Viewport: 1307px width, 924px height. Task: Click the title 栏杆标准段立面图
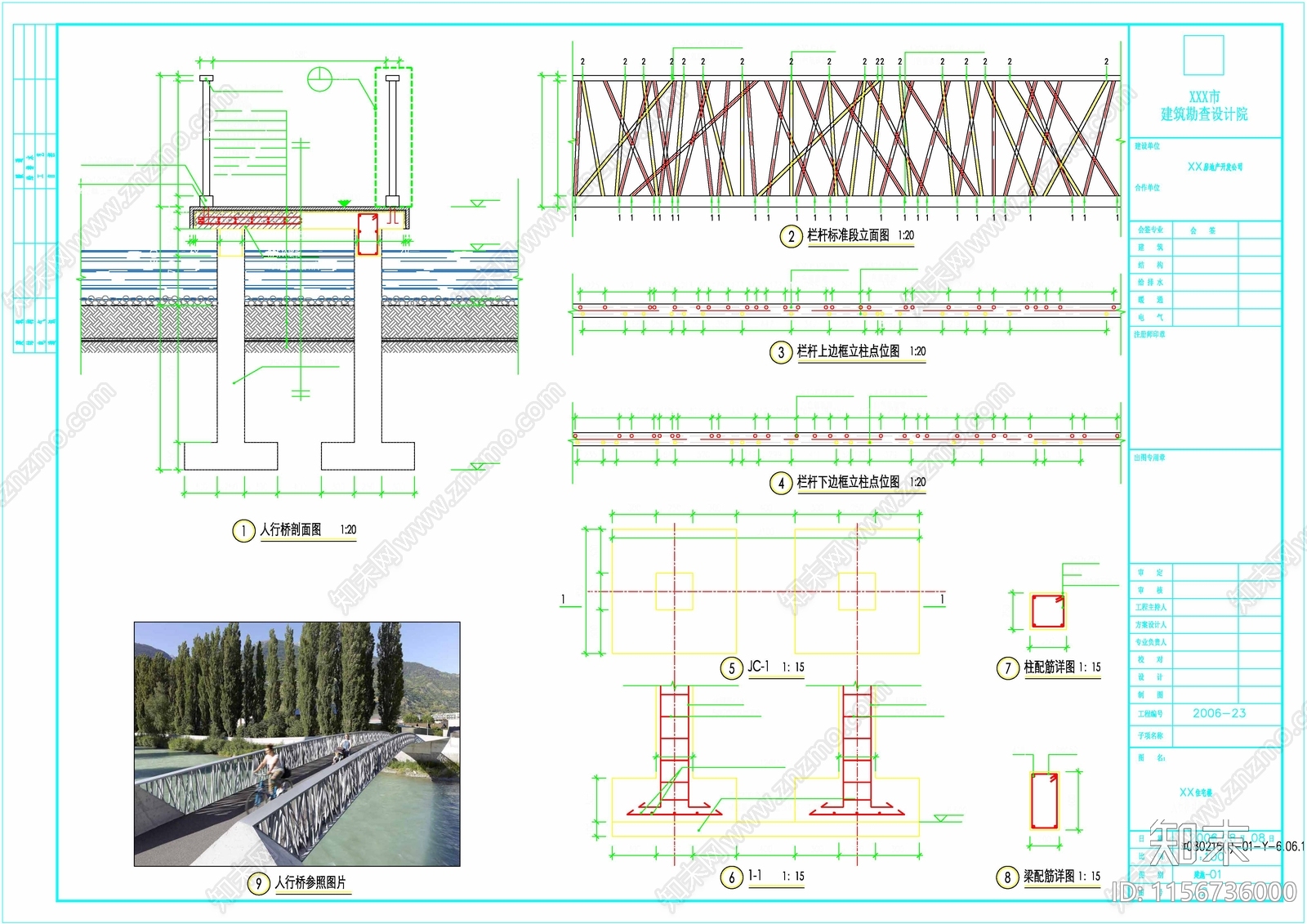tap(848, 235)
